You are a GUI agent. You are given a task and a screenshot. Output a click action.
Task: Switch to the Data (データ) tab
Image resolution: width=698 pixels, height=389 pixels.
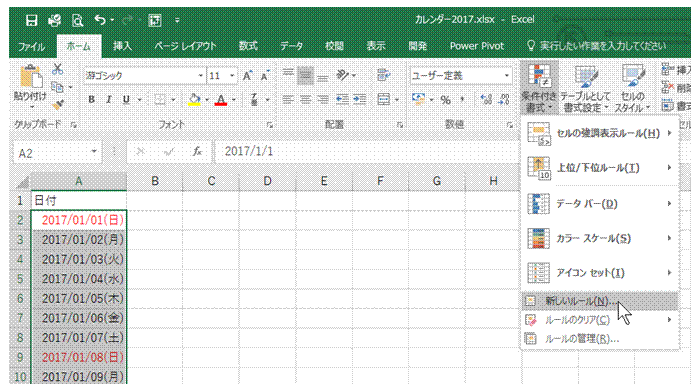292,46
